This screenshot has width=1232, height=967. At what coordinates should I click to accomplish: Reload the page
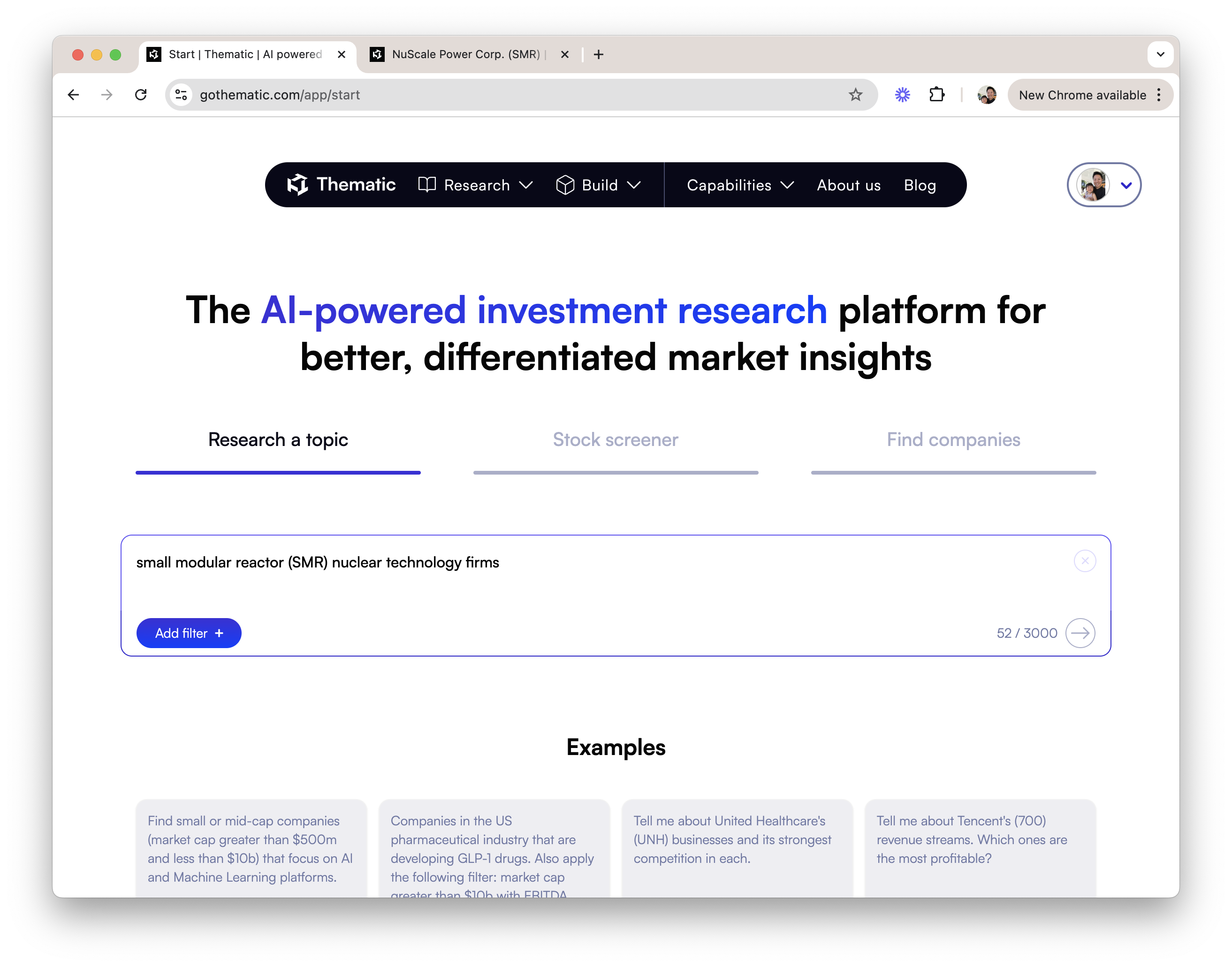(x=141, y=95)
